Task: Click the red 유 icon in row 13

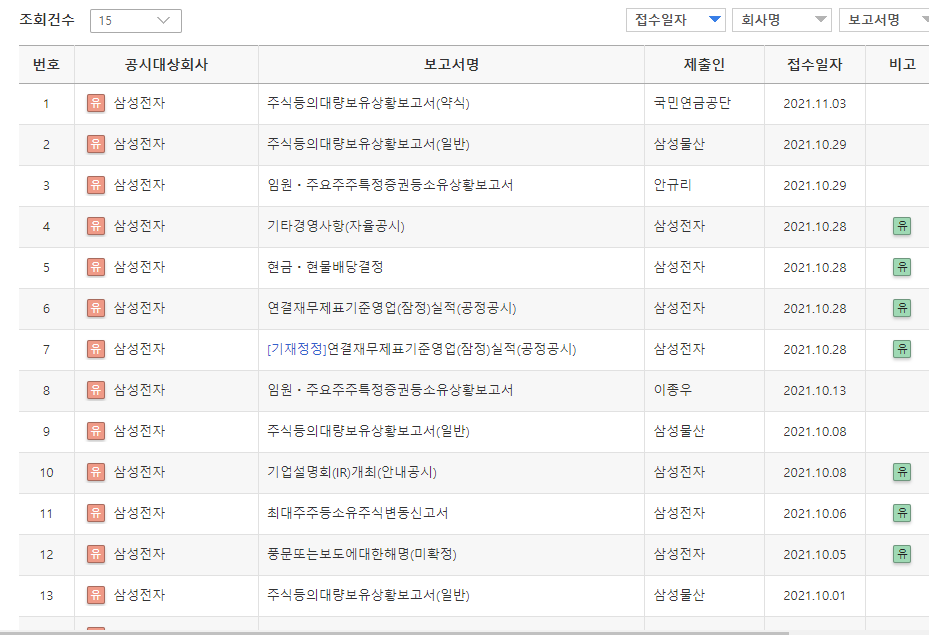Action: tap(95, 595)
